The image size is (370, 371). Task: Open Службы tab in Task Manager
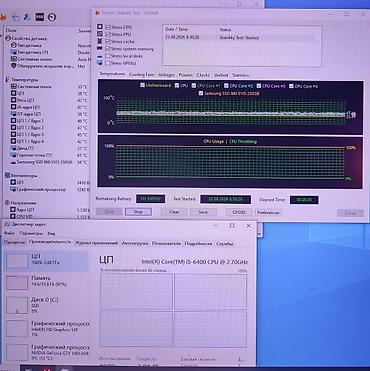coord(224,244)
